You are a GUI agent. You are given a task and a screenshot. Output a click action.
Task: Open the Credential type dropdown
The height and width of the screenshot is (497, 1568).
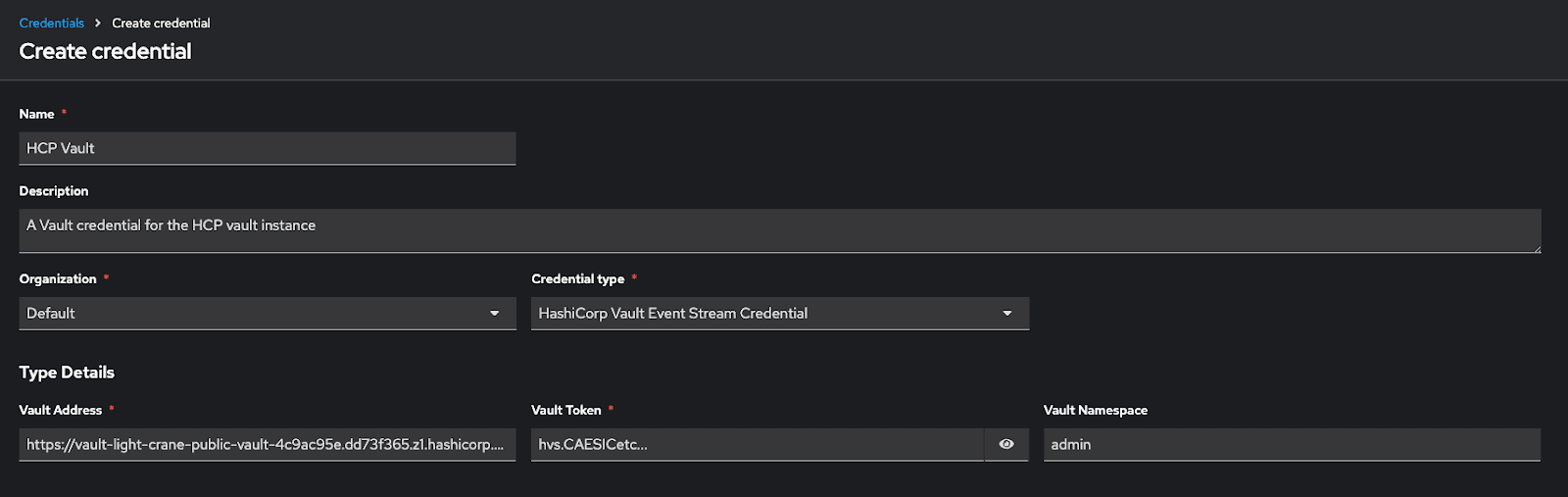click(x=764, y=313)
